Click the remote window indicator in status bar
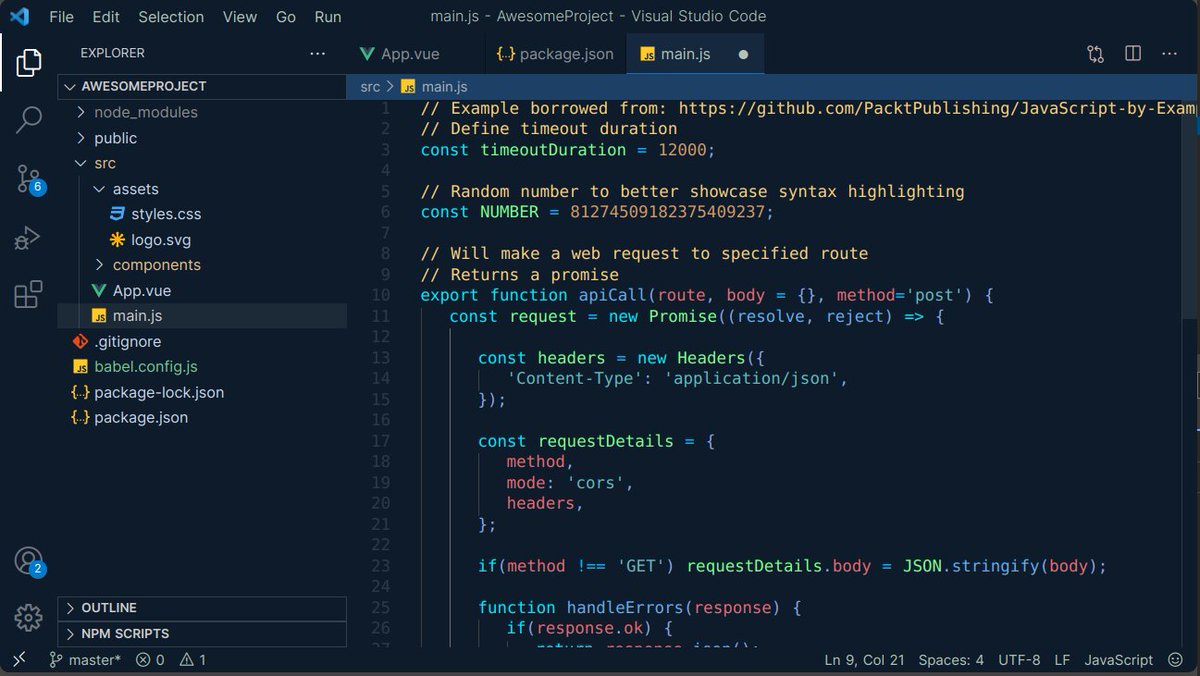 (x=18, y=660)
